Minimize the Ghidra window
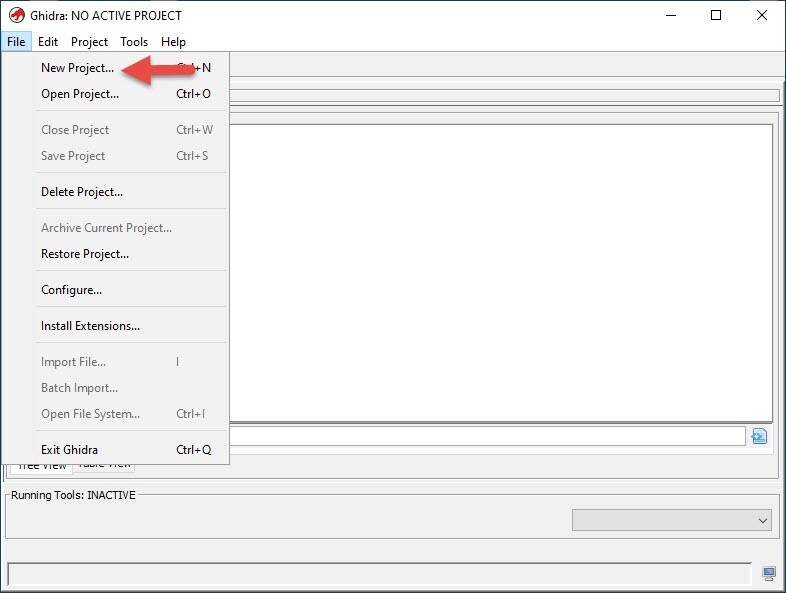This screenshot has width=786, height=593. click(x=670, y=15)
